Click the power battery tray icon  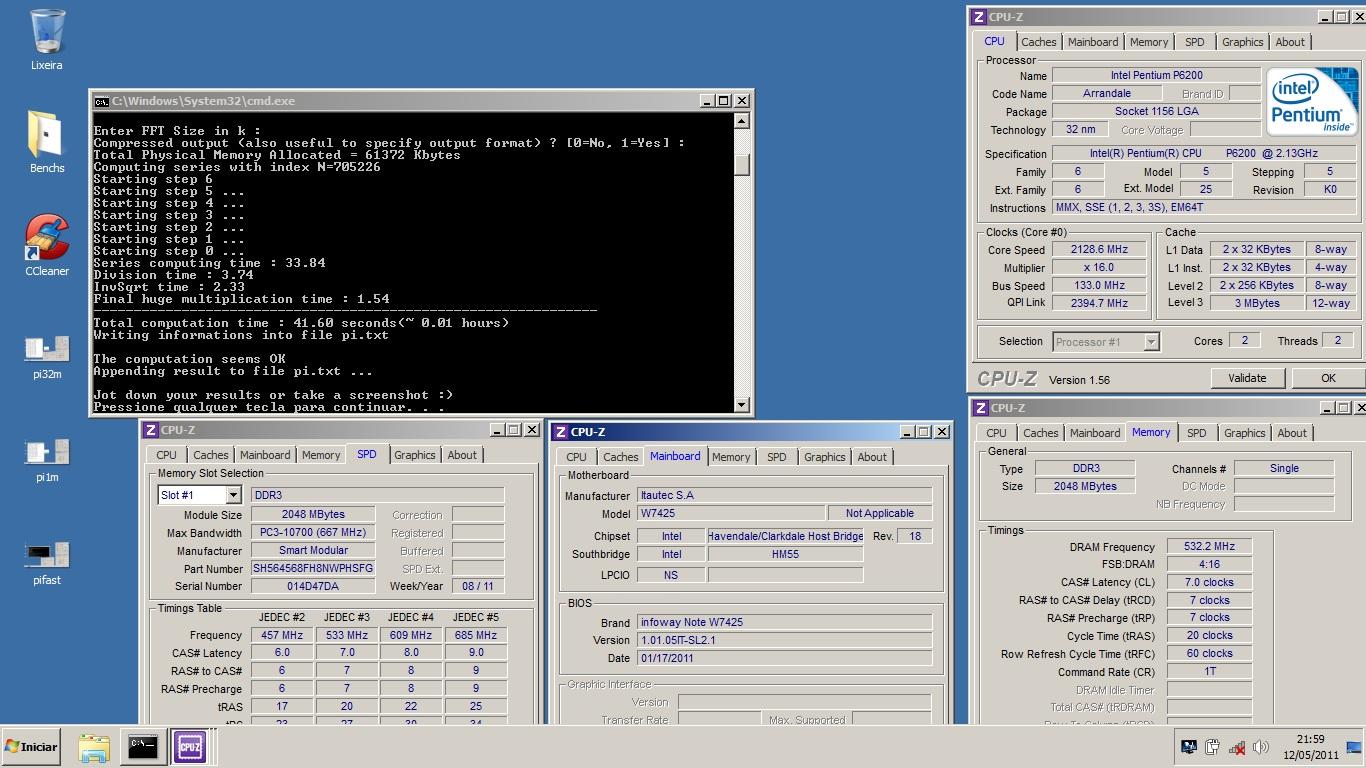(x=1213, y=747)
